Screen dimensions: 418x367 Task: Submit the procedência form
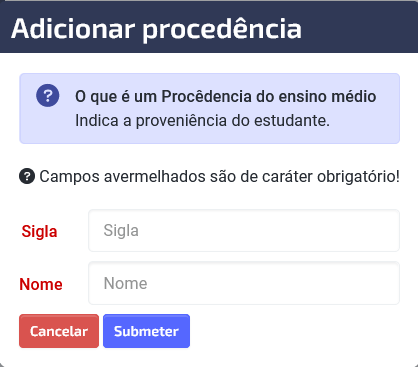(x=146, y=331)
